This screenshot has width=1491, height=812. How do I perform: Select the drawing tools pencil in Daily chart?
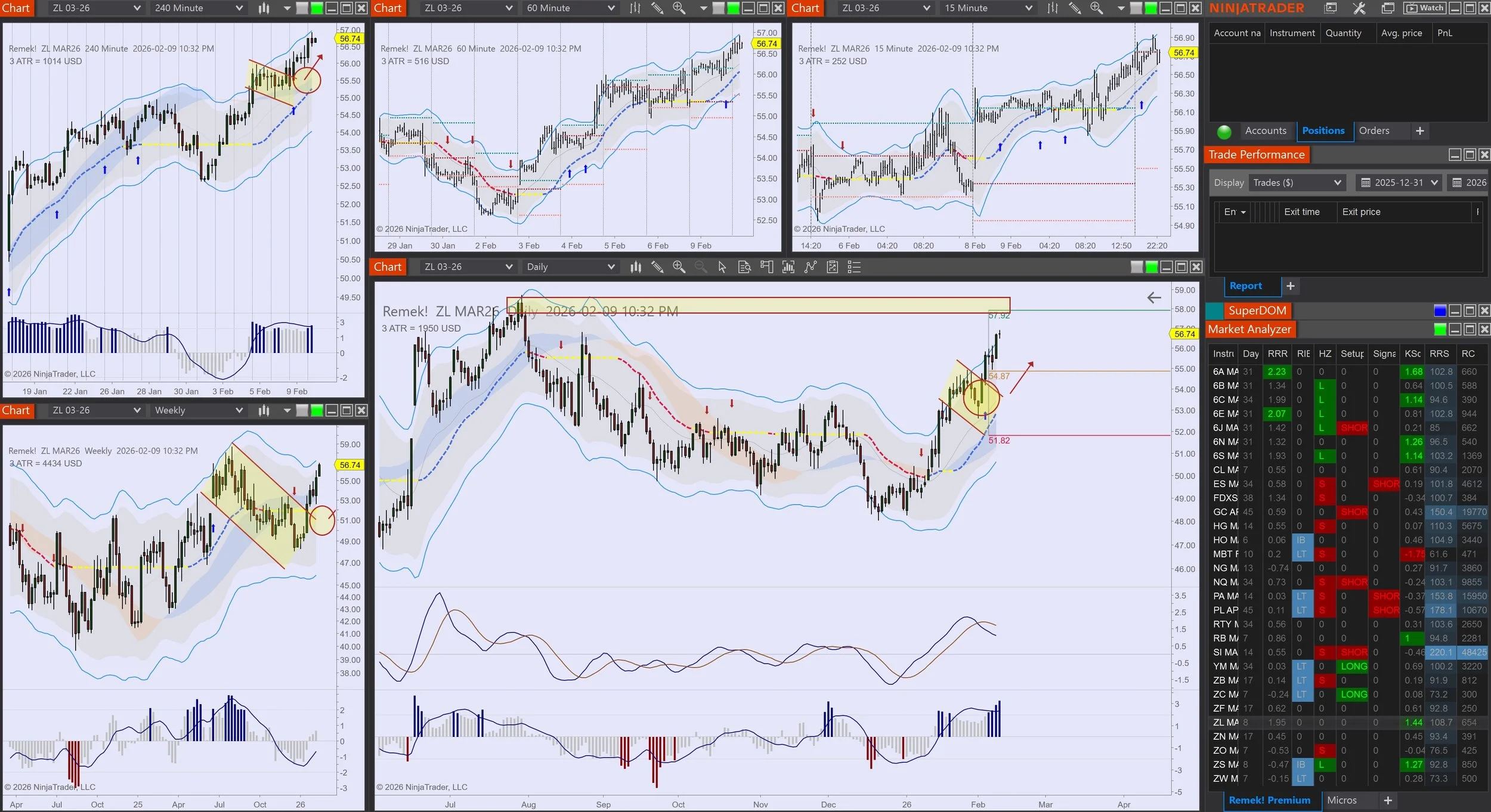[x=657, y=267]
